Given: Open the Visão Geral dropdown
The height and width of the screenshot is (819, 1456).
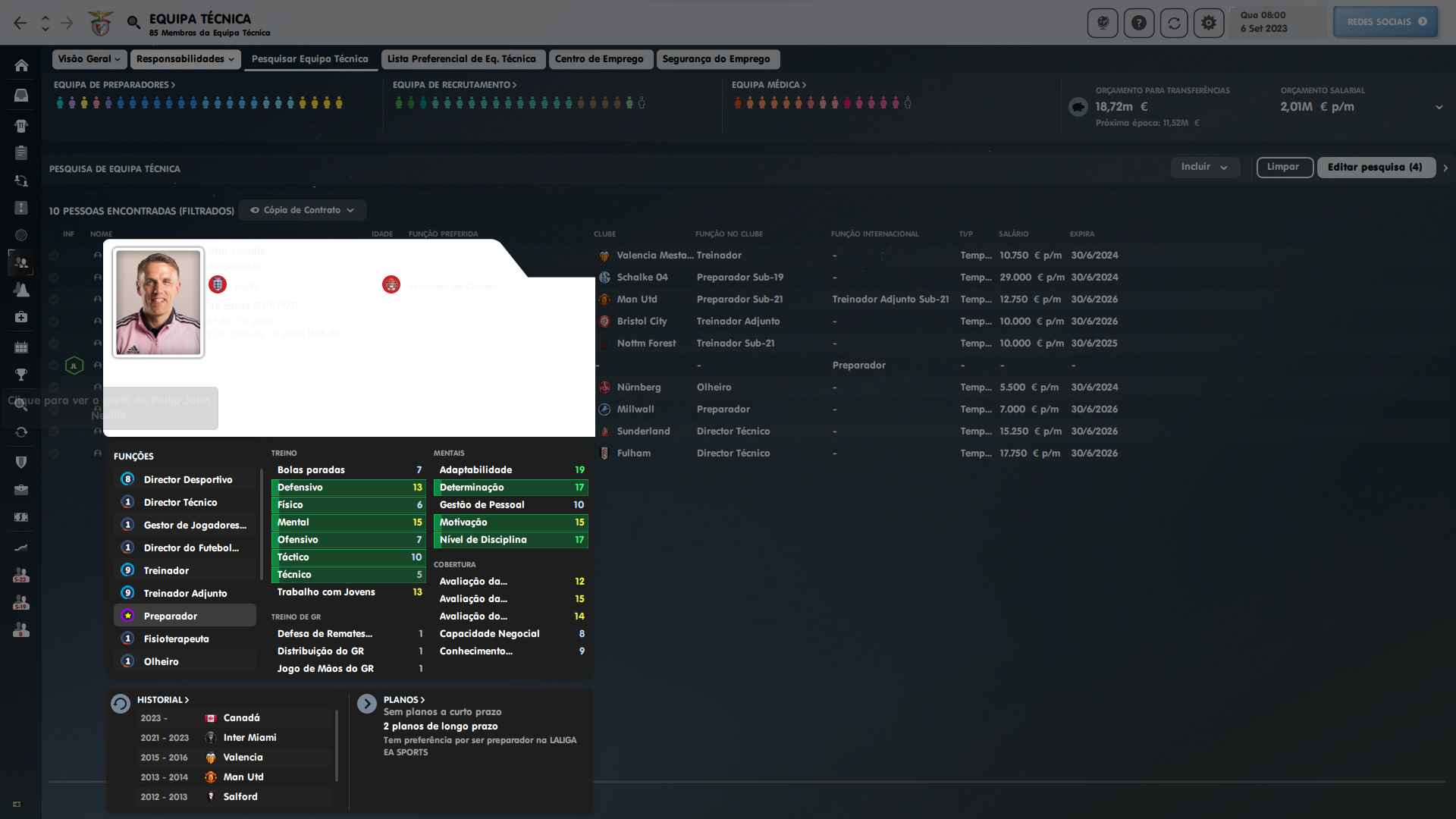Looking at the screenshot, I should 89,59.
